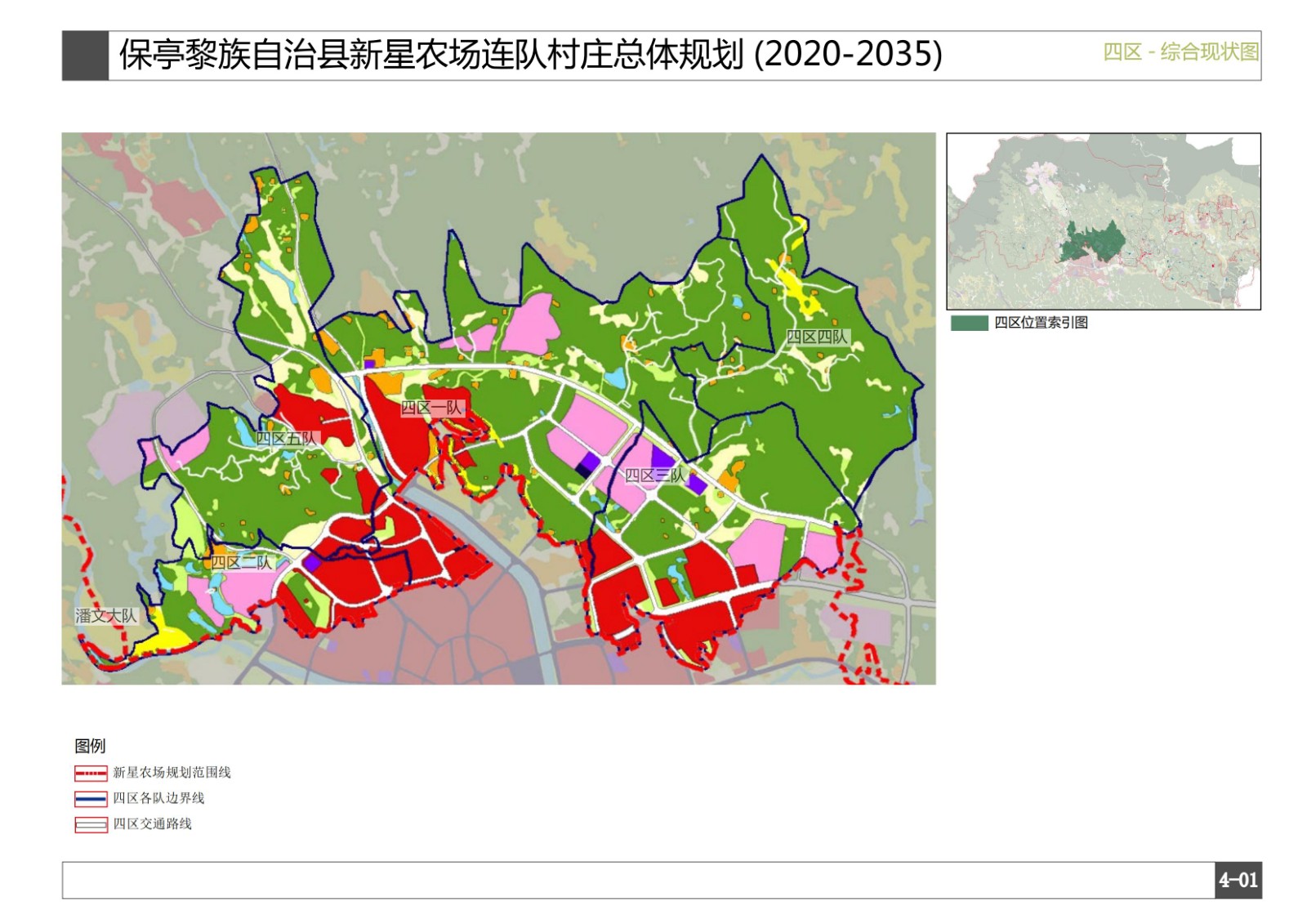Click the map label 潘文大队
1307x924 pixels.
[106, 616]
